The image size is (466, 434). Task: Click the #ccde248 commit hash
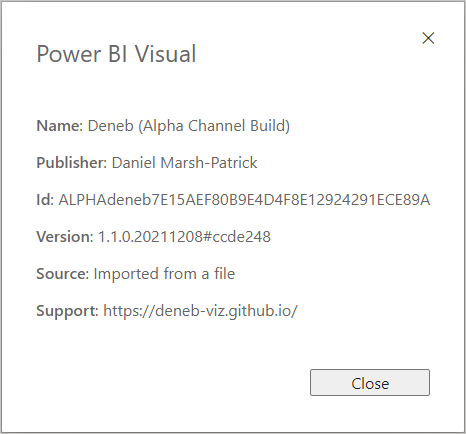[237, 237]
